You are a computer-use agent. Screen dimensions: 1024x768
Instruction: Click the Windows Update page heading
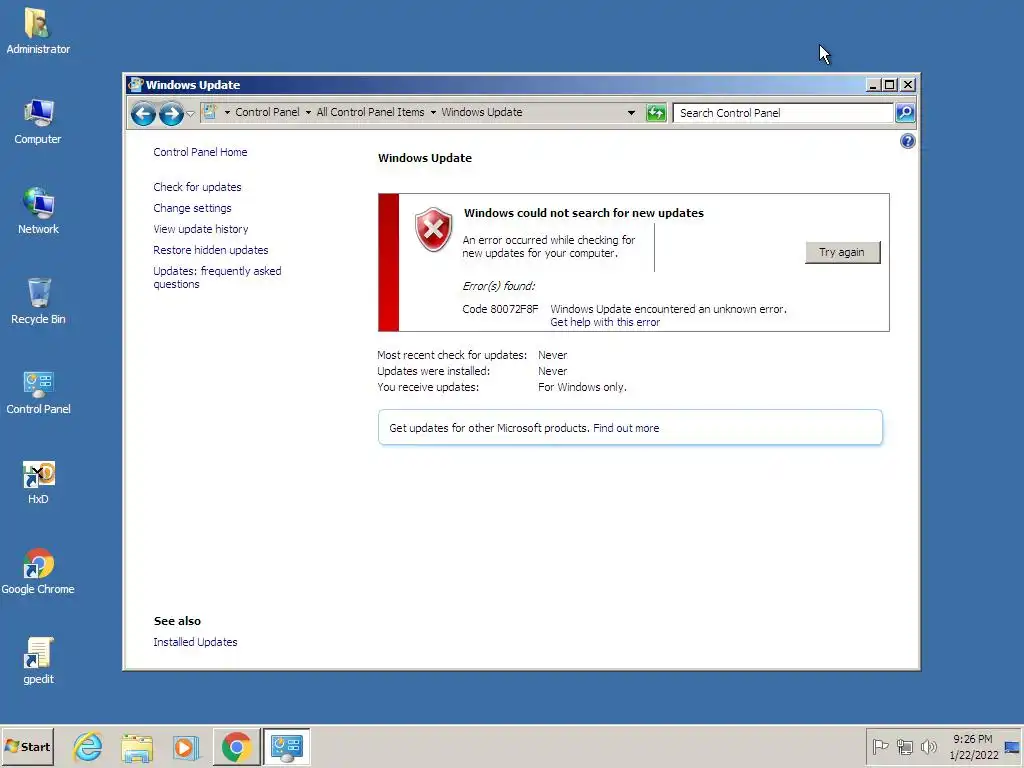424,158
